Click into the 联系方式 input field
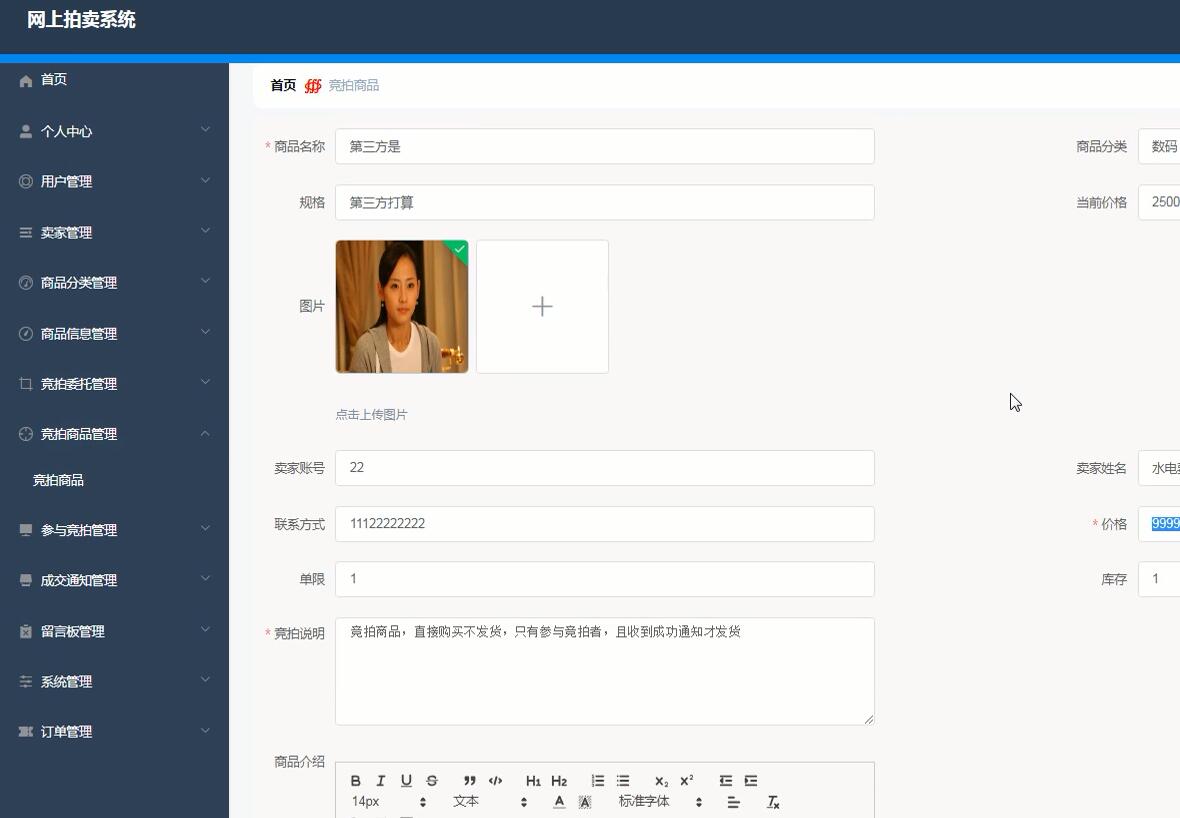 (604, 523)
